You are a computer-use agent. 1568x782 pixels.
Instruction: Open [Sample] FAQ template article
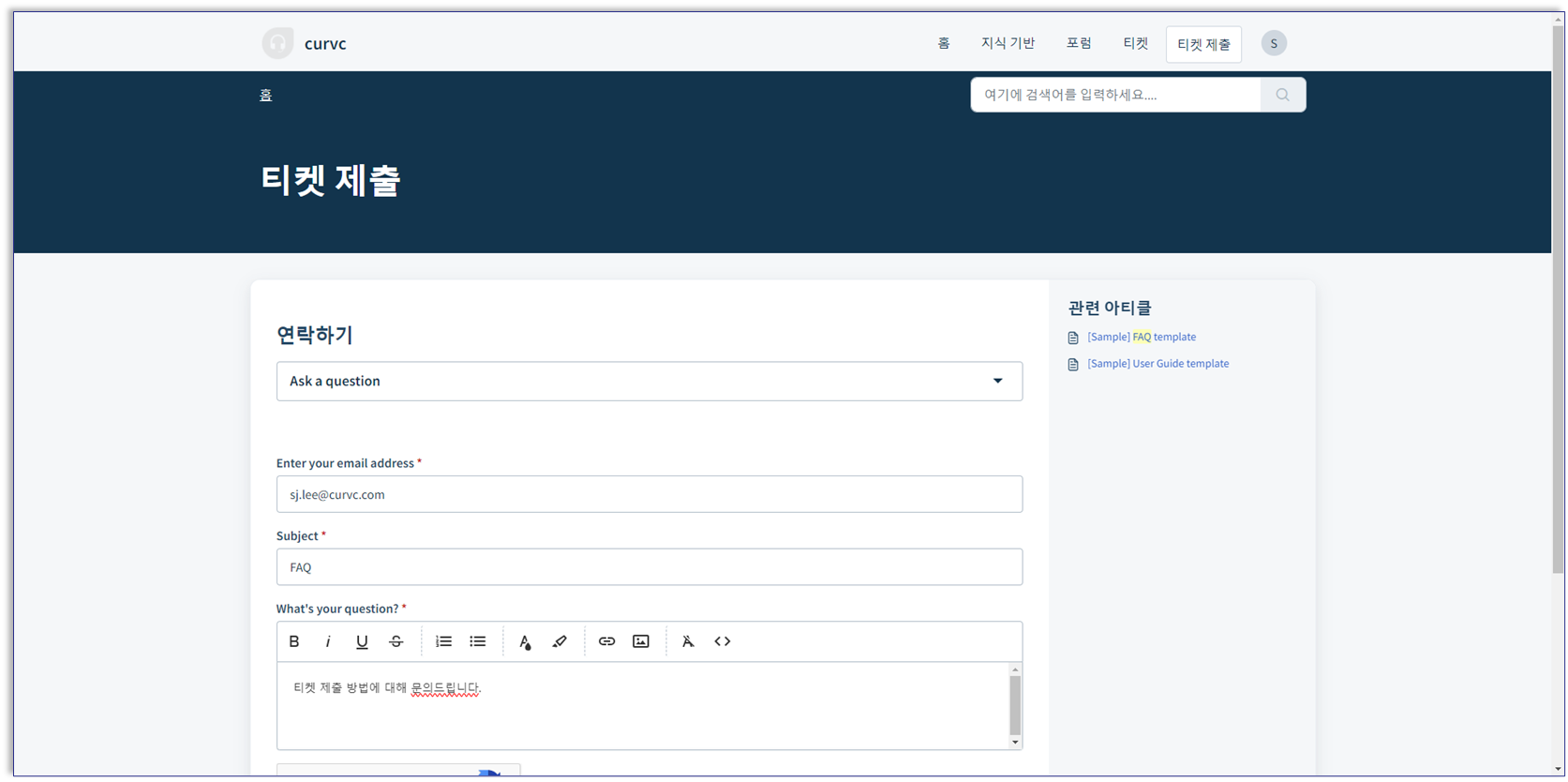[1142, 337]
